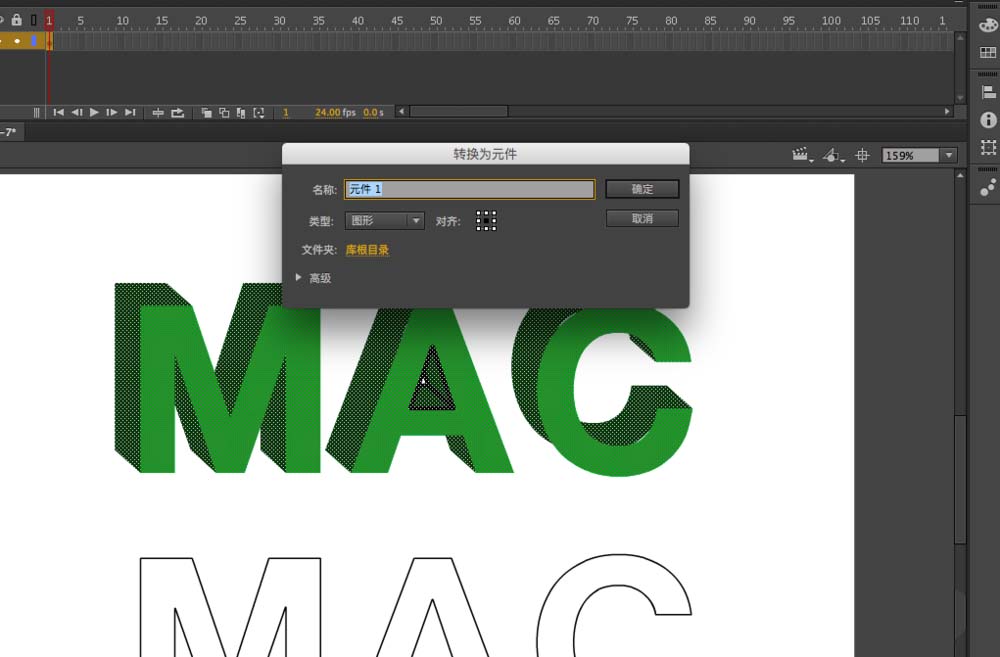
Task: Open the Align panel icon
Action: pos(988,92)
